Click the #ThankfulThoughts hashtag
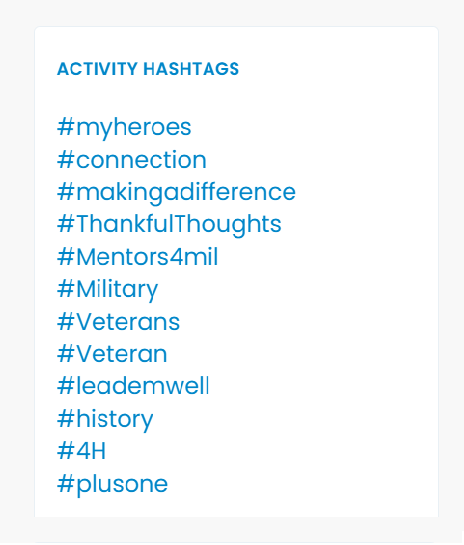Viewport: 464px width, 545px height. (169, 225)
